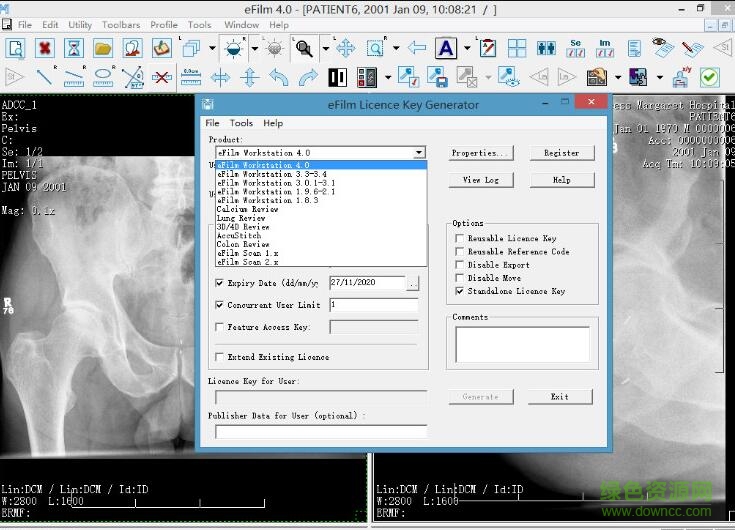Click the open folder toolbar icon
The width and height of the screenshot is (735, 530).
pos(102,48)
